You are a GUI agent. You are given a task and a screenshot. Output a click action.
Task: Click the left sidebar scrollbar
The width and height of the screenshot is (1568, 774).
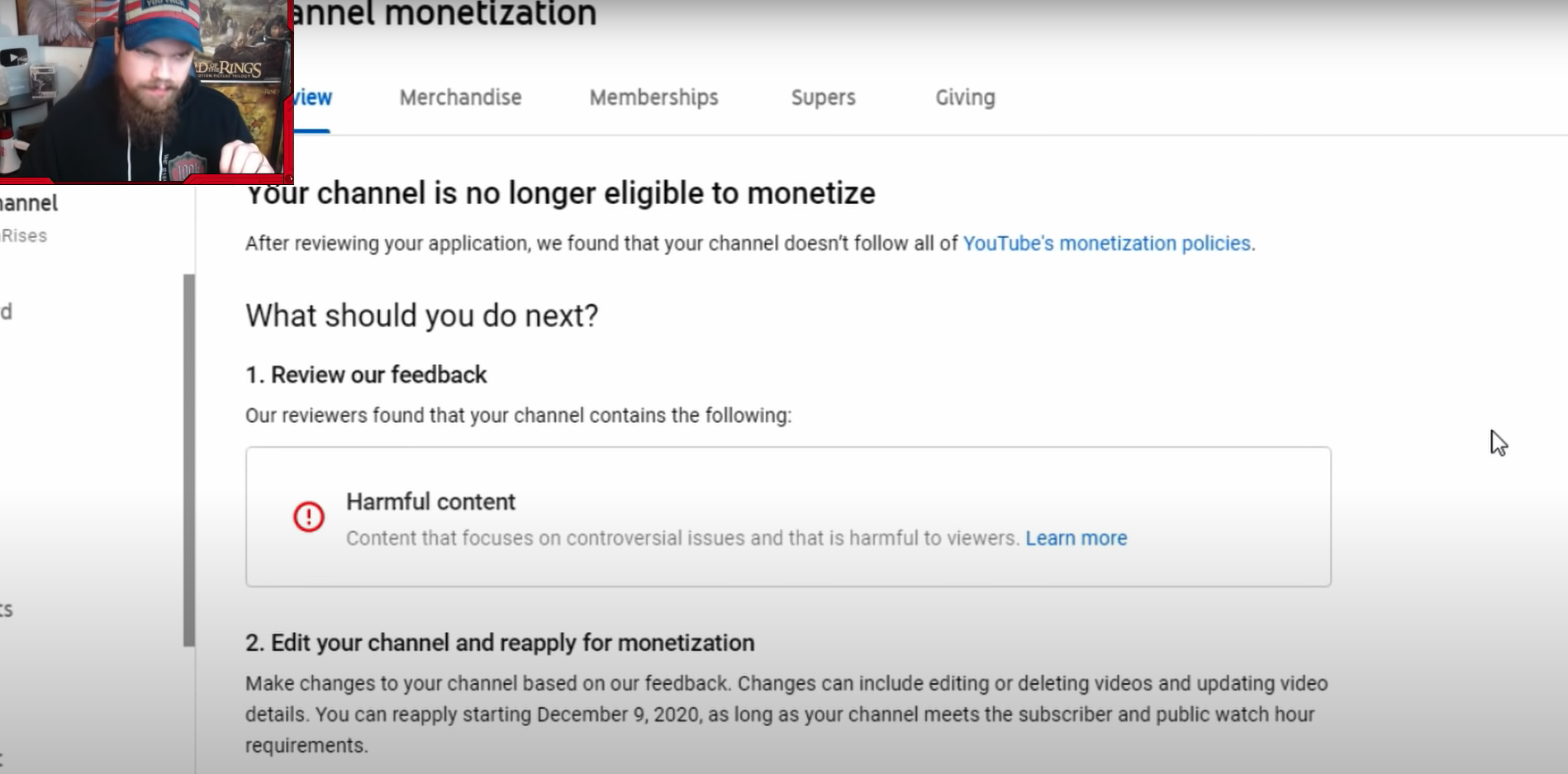coord(189,460)
